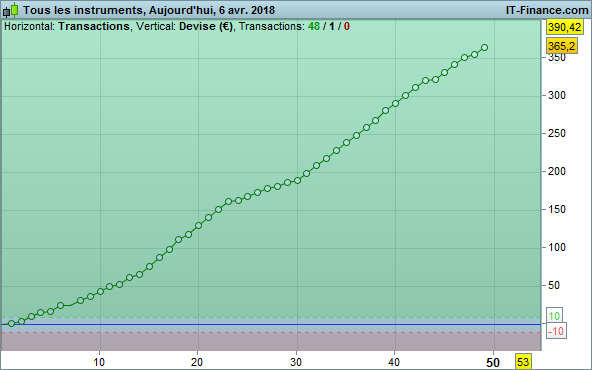The width and height of the screenshot is (592, 370).
Task: Click the yellow 390,42 price label
Action: click(564, 27)
